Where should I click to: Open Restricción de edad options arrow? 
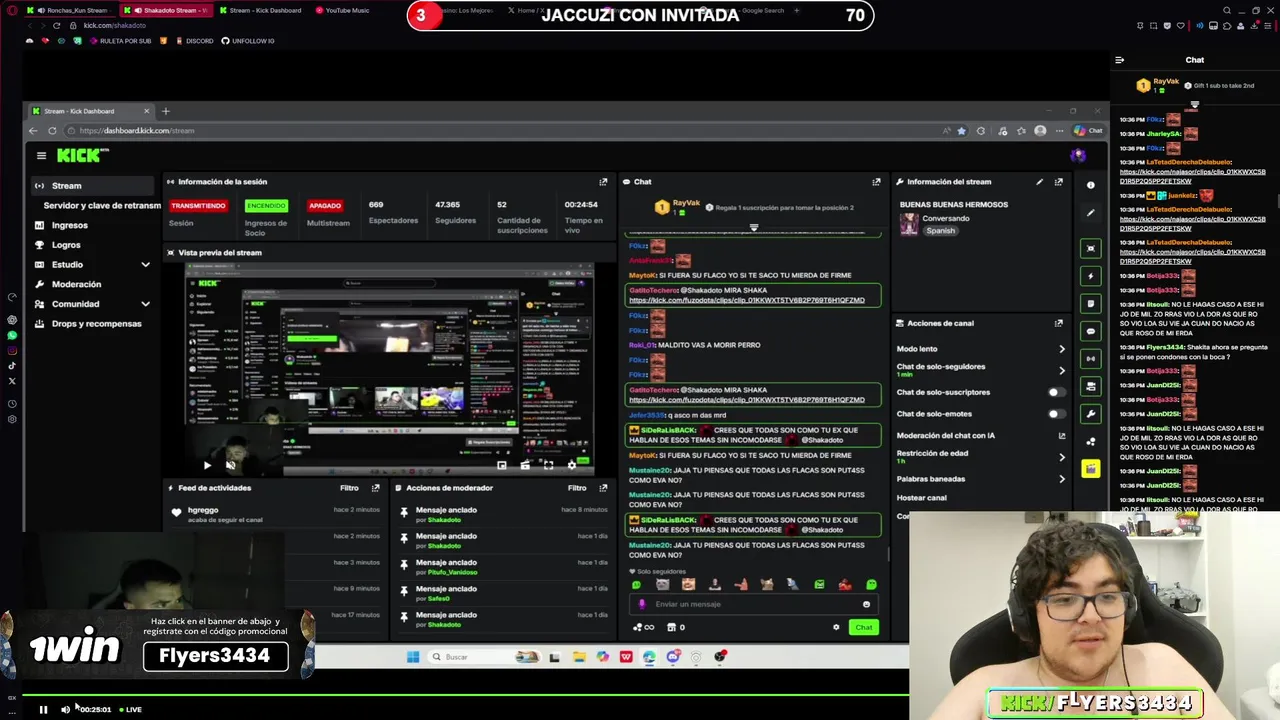click(x=1062, y=457)
